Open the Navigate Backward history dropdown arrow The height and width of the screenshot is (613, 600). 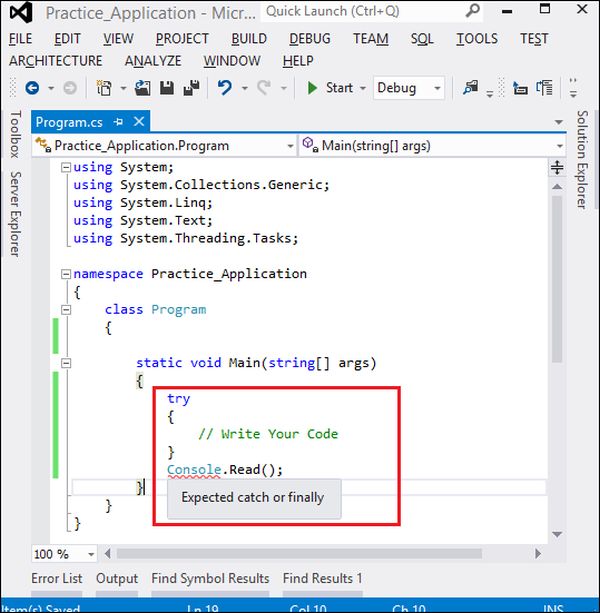[51, 88]
